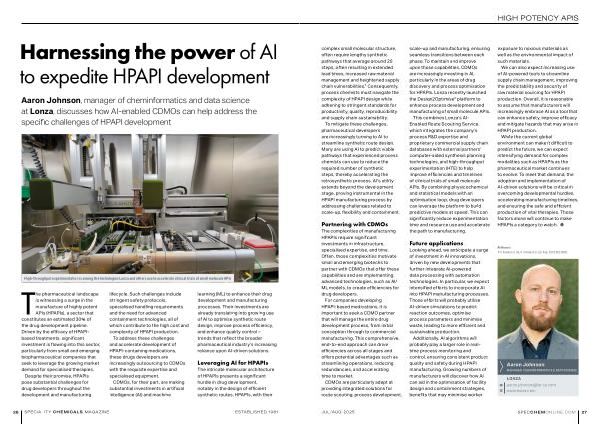The height and width of the screenshot is (424, 600).
Task: Click page number 26 in the footer
Action: point(16,412)
